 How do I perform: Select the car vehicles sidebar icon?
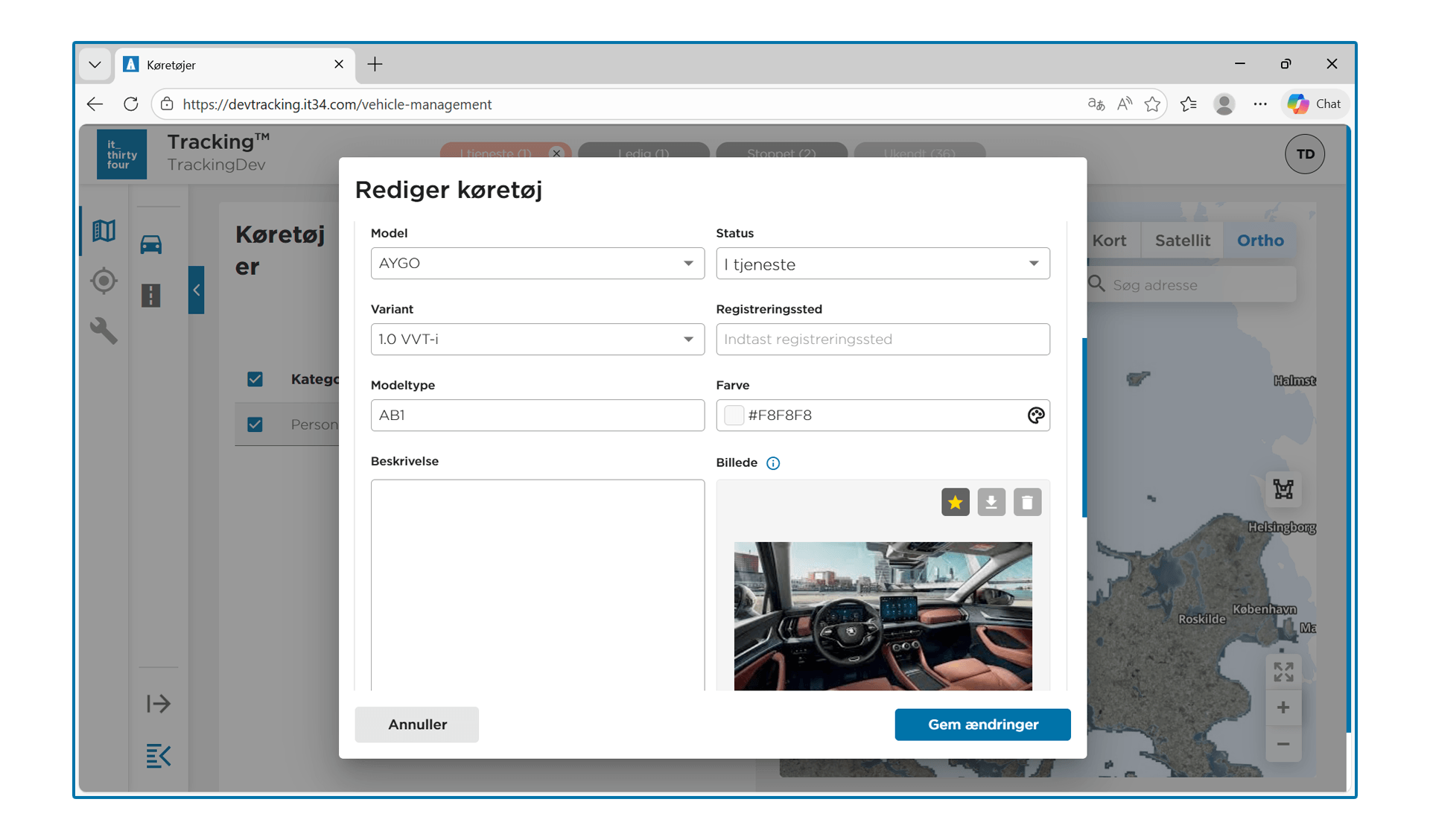(151, 244)
